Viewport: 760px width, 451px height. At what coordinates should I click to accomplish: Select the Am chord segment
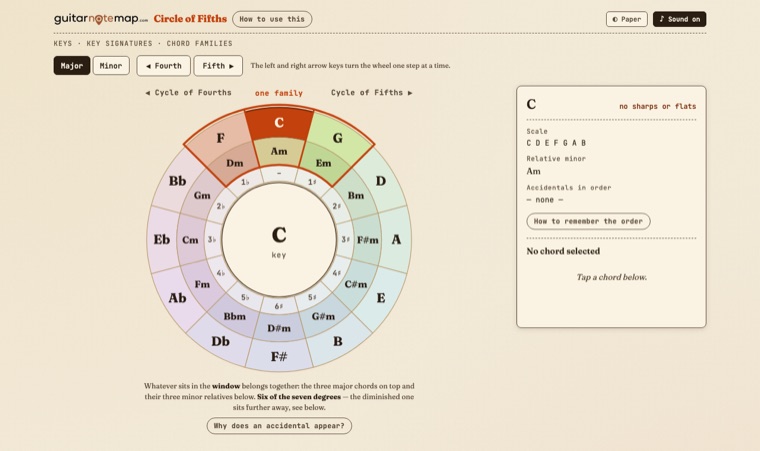279,152
